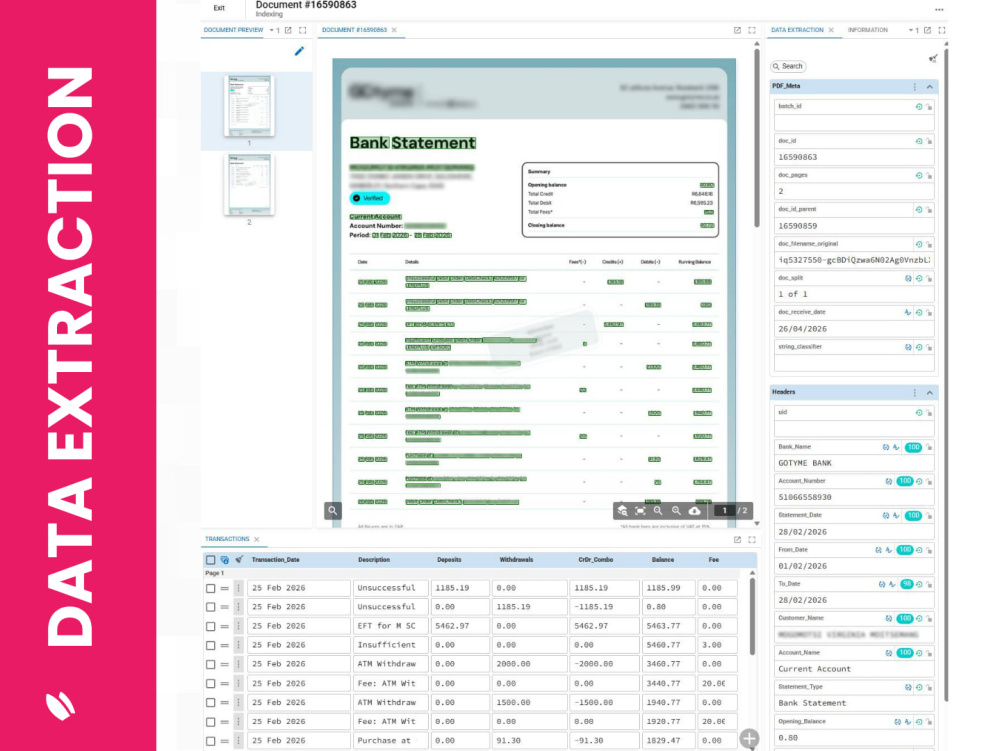The height and width of the screenshot is (751, 1000).
Task: Check the ATM Withdraw 1500.00 row
Action: tap(210, 703)
